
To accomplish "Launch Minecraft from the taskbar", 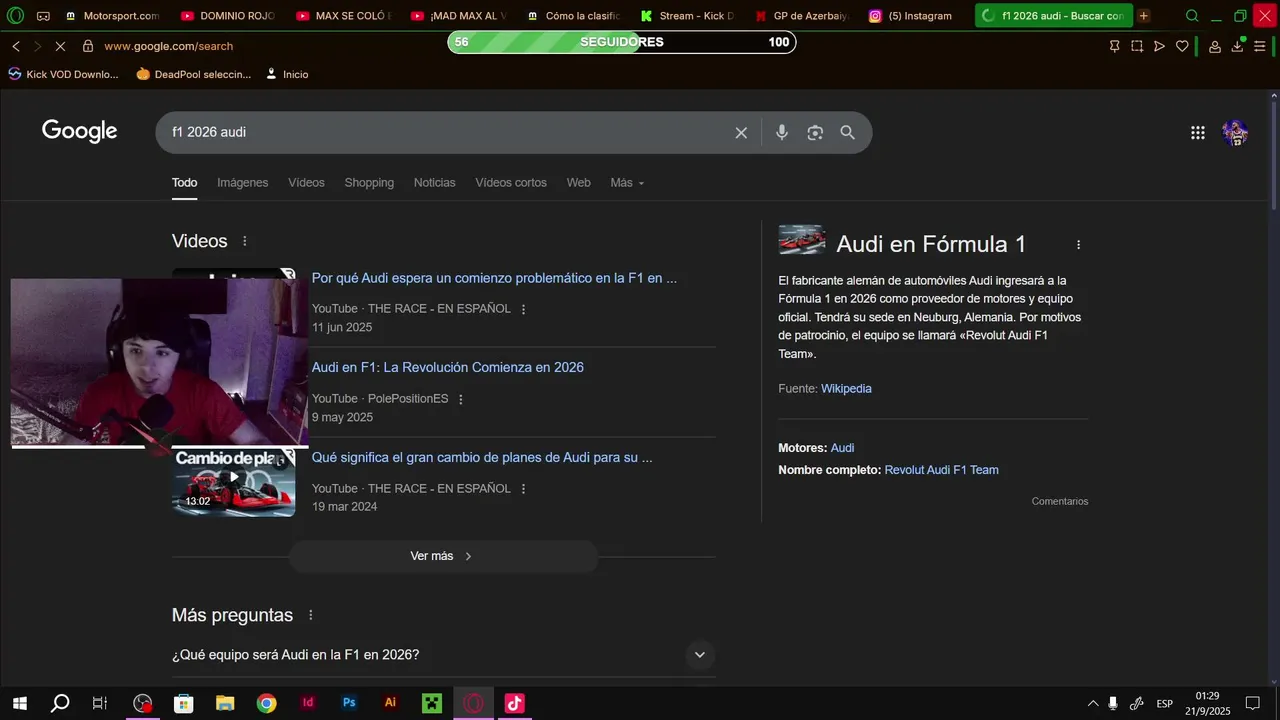I will click(431, 703).
